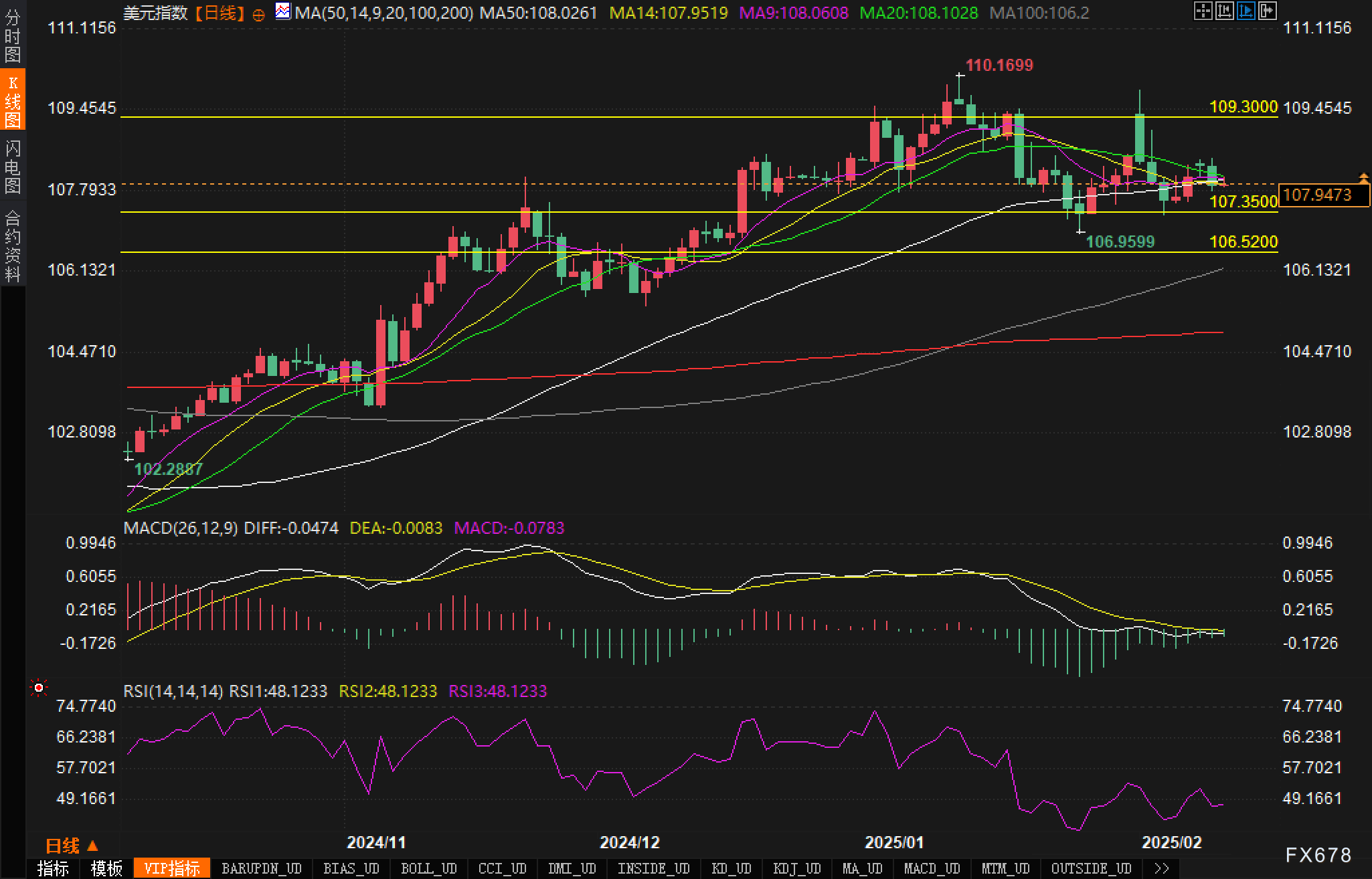Click the second chart layout icon

[x=1224, y=11]
